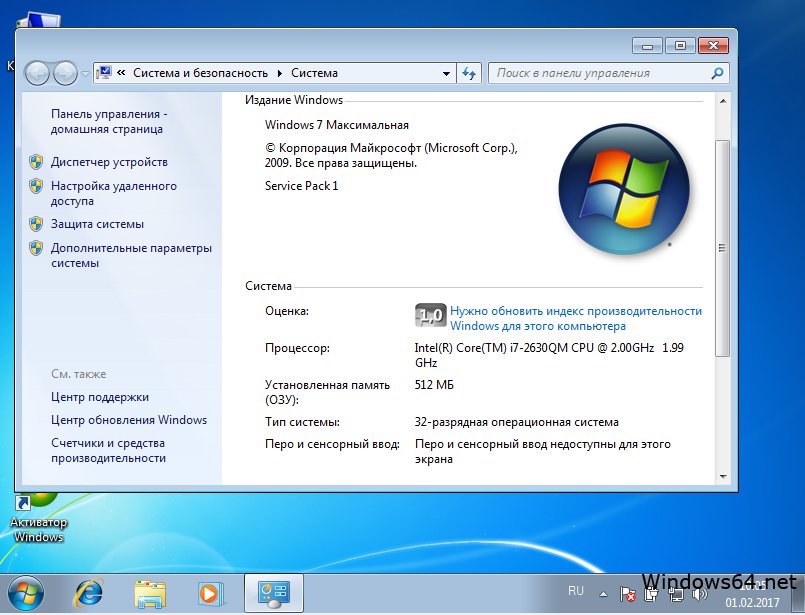Click scrollbar down arrow in System window

[x=723, y=477]
